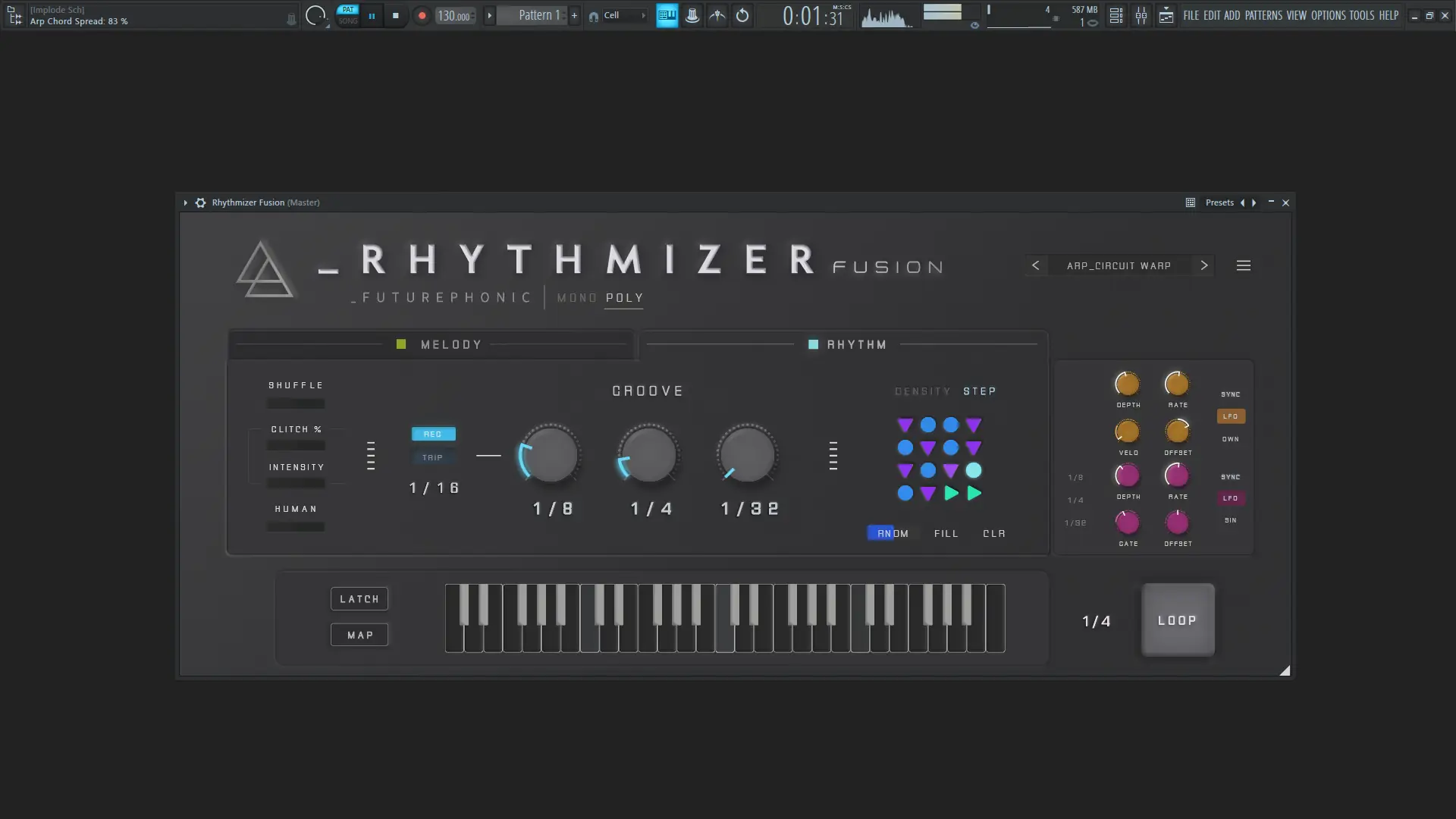1456x819 pixels.
Task: Toggle the REG groove mode button
Action: coord(433,434)
